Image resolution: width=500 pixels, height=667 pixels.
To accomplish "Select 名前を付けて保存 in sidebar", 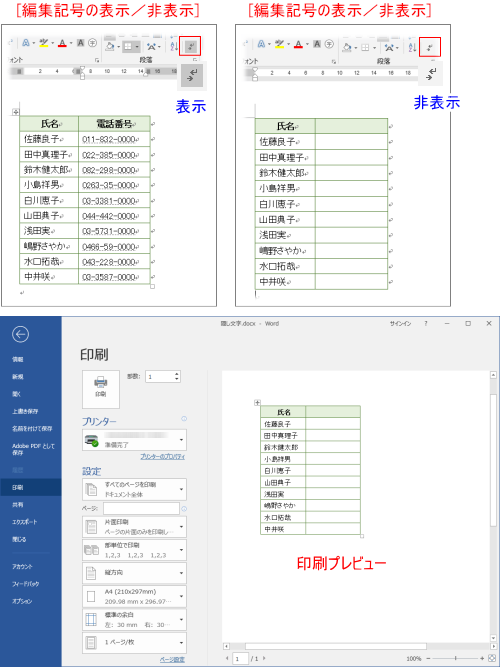I will pos(32,429).
